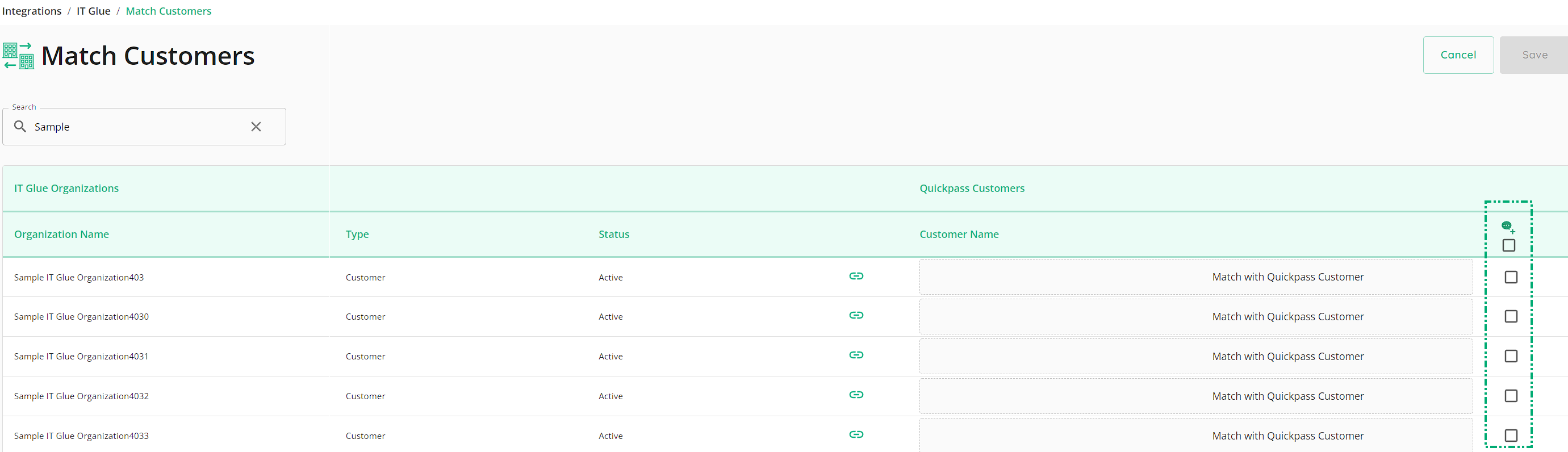
Task: Tick the checkbox for Sample IT Glue Organization4033
Action: [1511, 436]
